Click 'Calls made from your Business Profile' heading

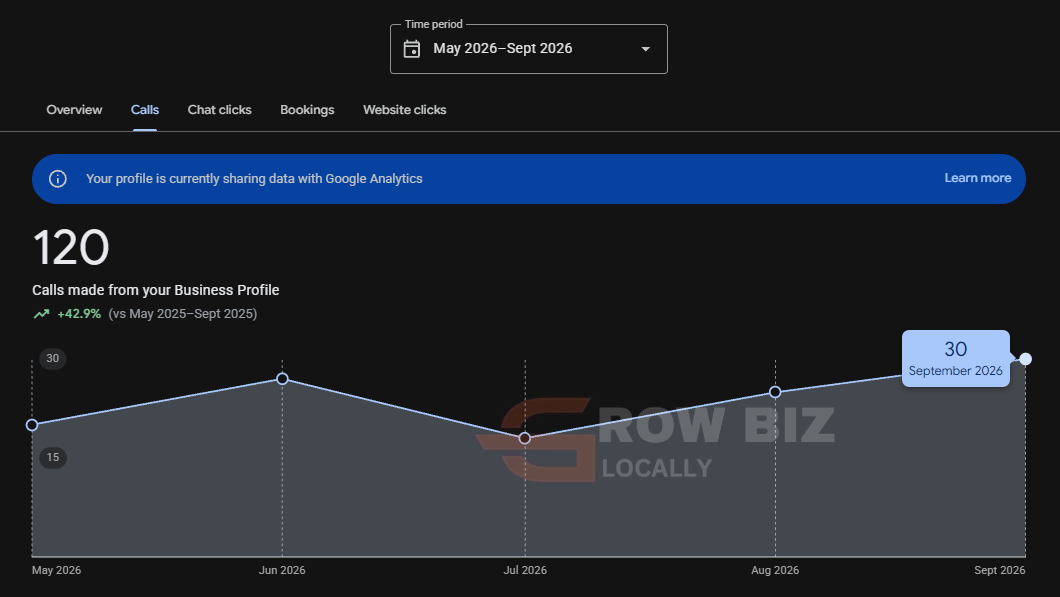click(155, 290)
